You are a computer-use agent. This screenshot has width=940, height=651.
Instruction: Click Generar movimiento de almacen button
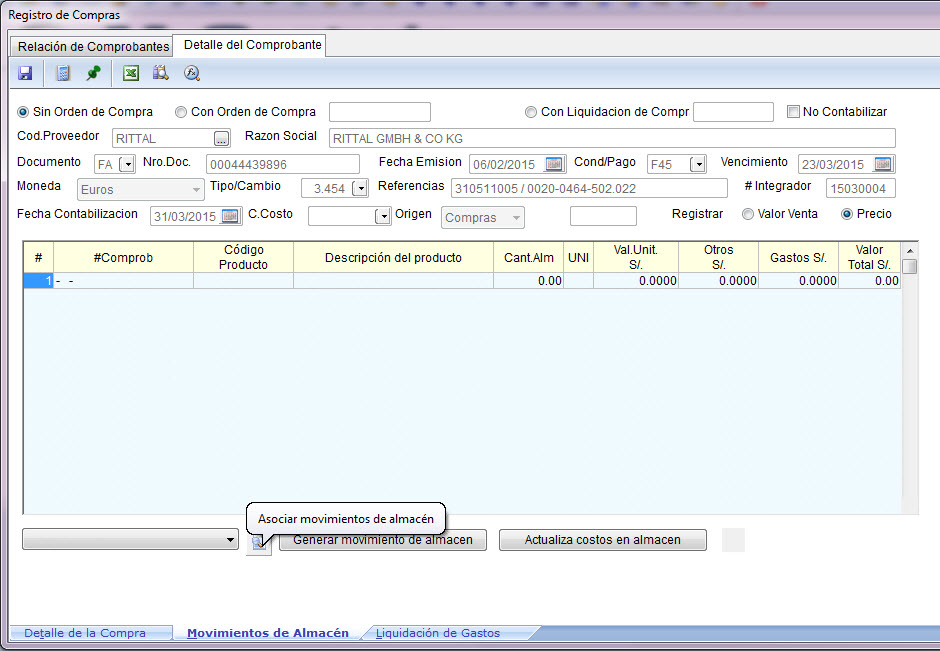click(x=382, y=540)
